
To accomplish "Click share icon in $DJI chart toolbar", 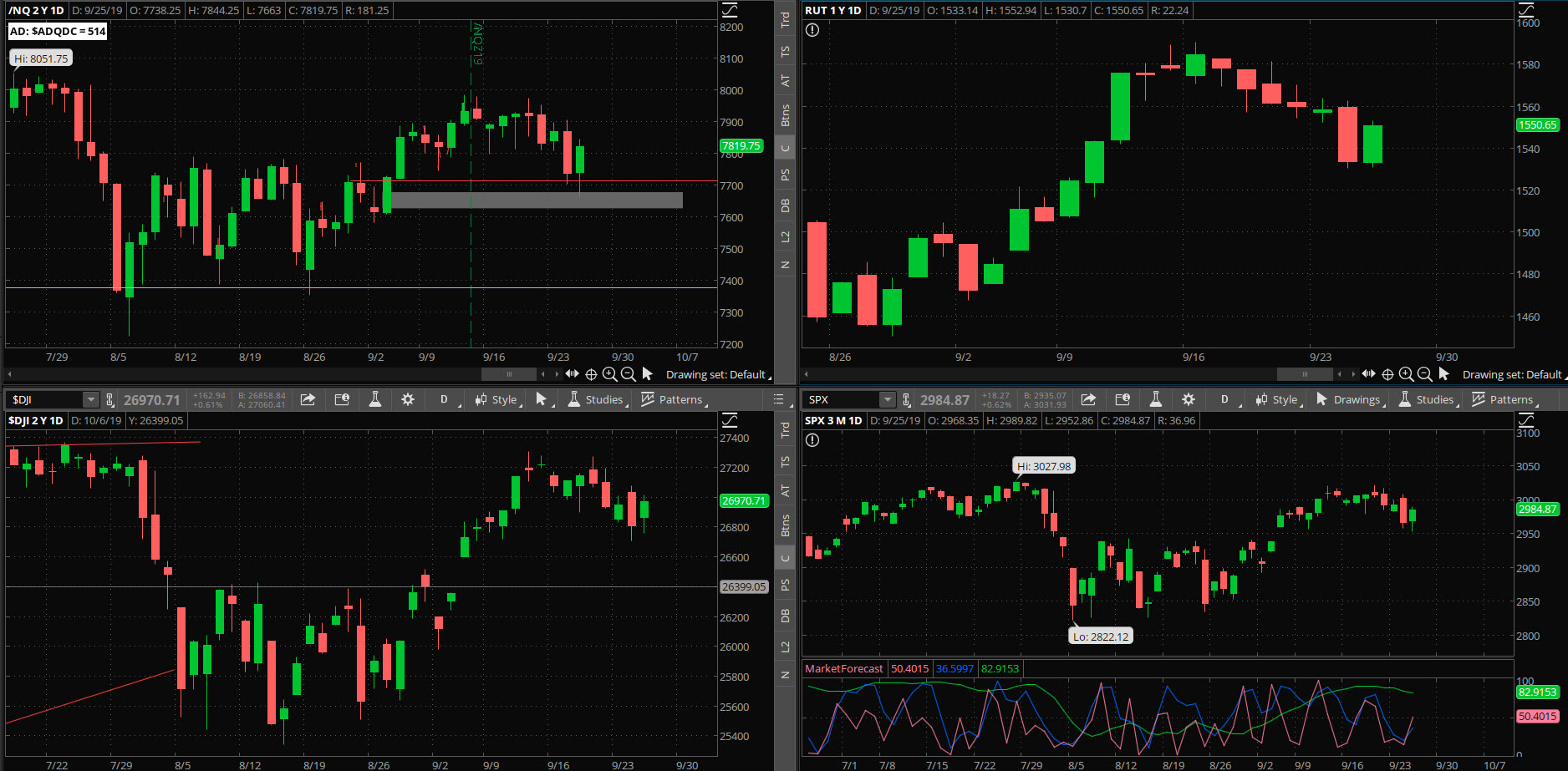I will click(308, 399).
